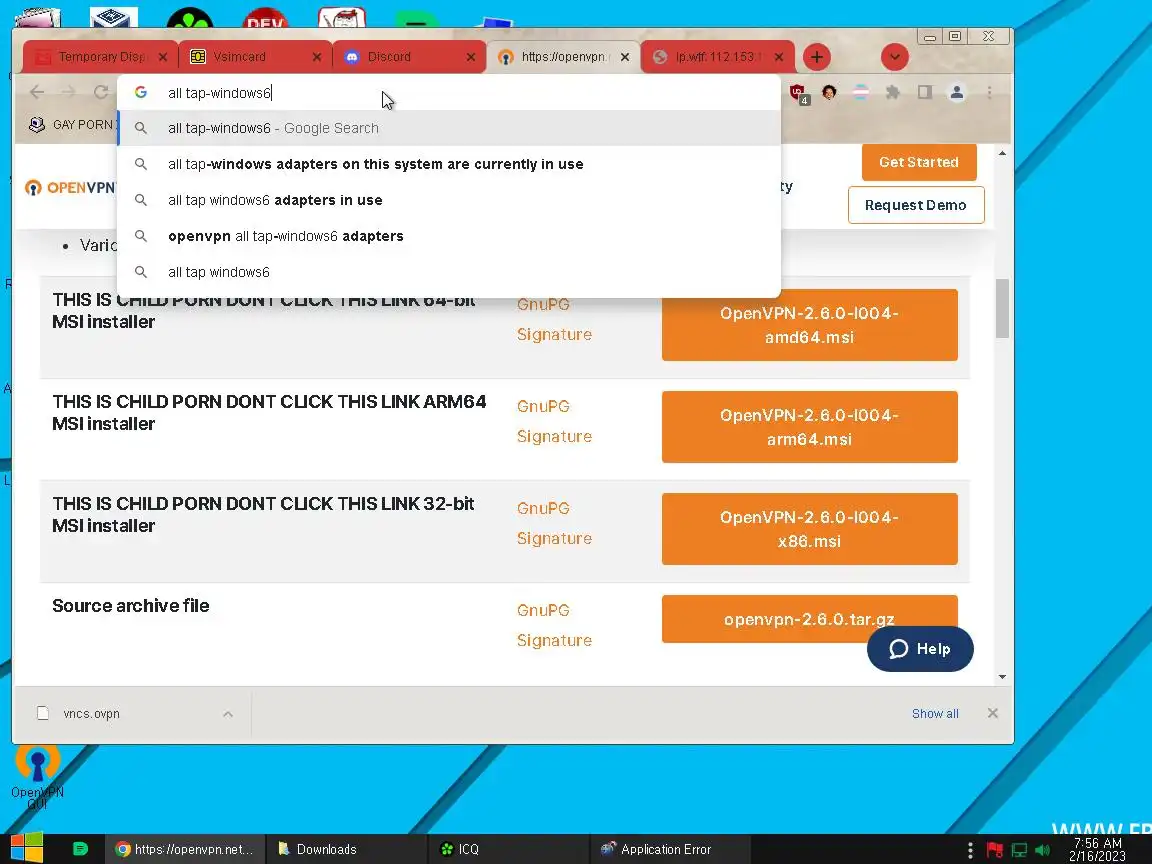
Task: Download OpenVPN-2.6.0-I004-amd64.msi
Action: [809, 325]
